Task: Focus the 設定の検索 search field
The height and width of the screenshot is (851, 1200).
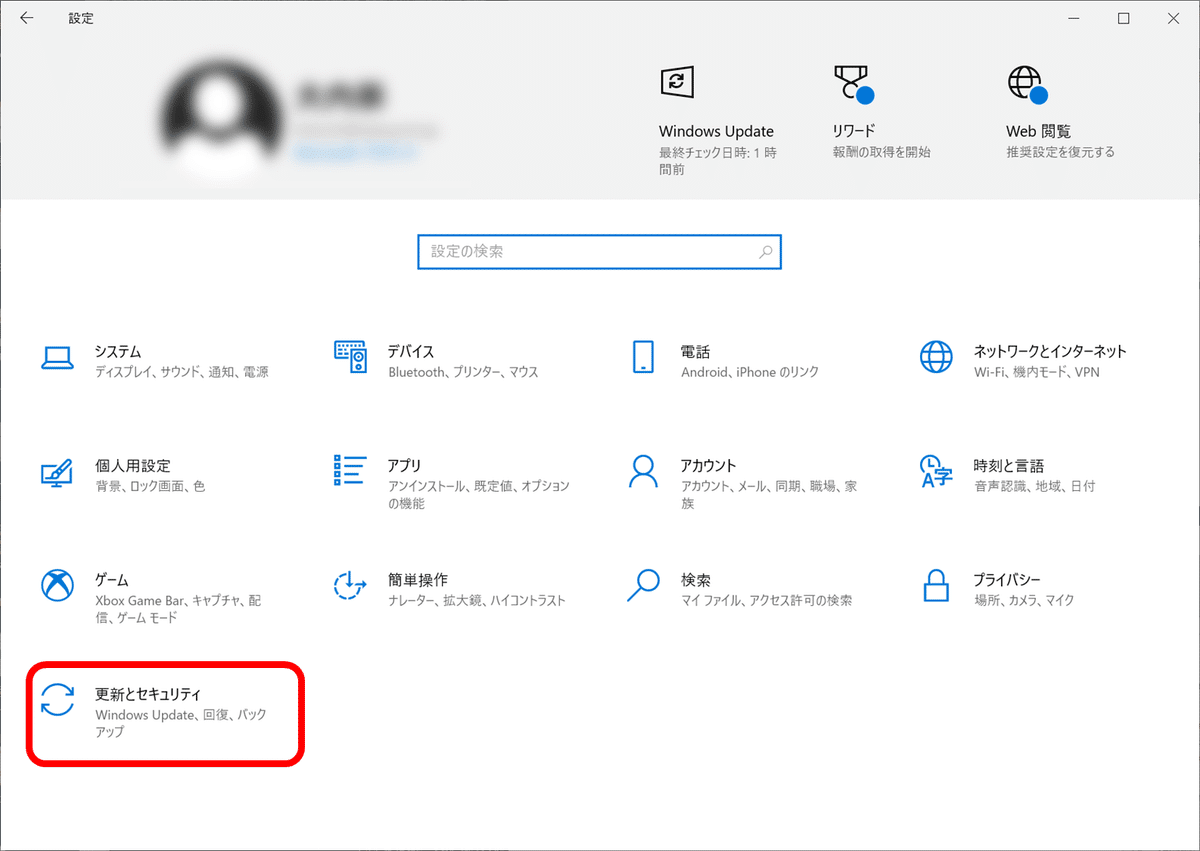Action: [599, 252]
